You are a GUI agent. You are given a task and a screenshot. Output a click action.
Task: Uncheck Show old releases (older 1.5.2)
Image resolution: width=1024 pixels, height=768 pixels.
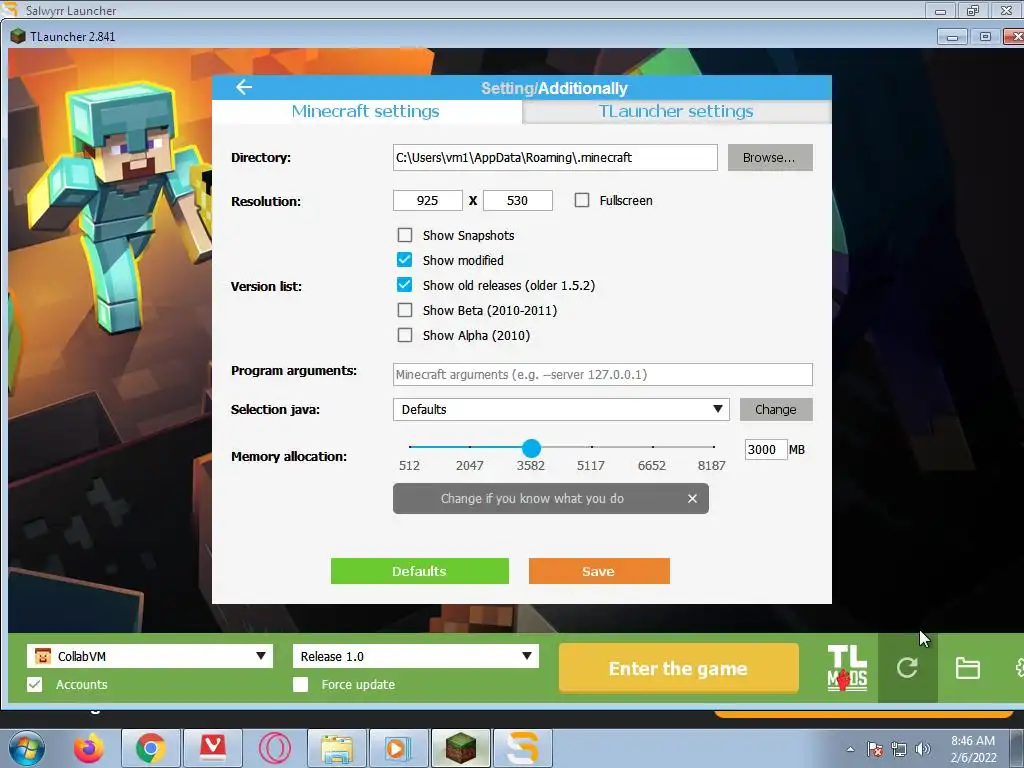click(x=405, y=285)
